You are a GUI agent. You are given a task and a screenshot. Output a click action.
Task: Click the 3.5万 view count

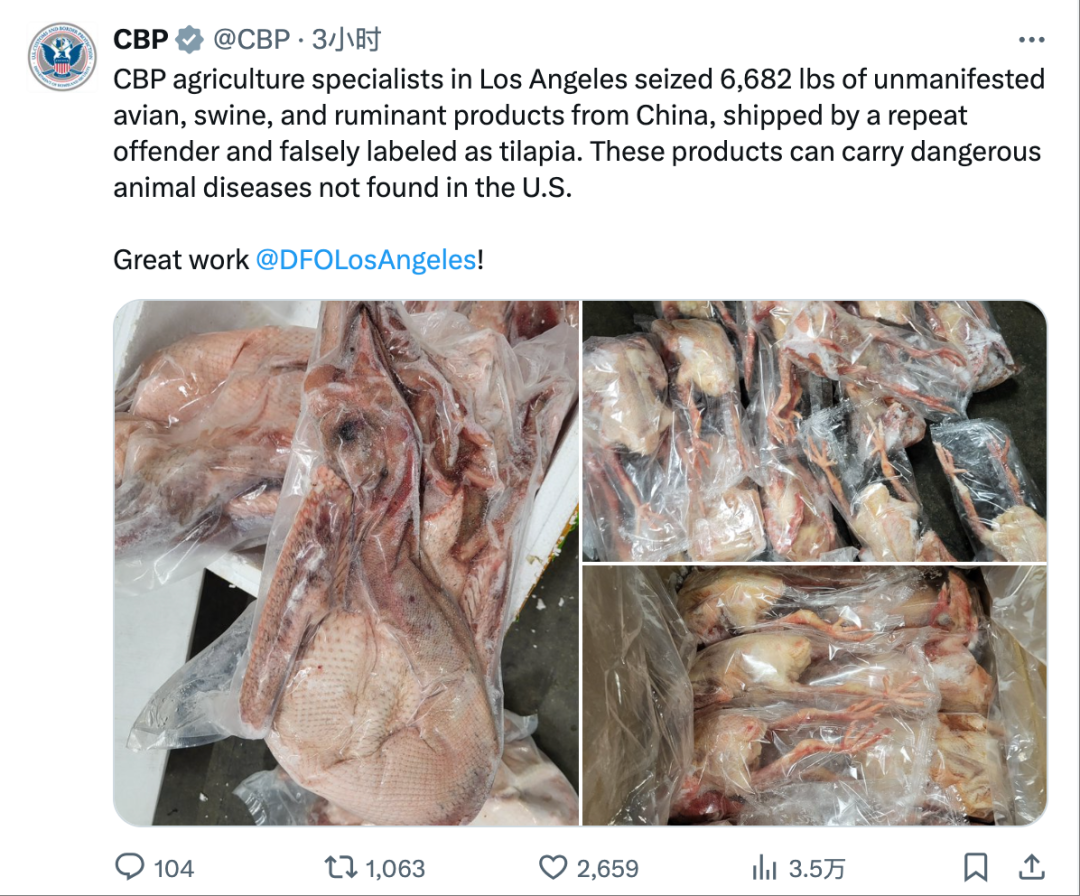(x=818, y=868)
